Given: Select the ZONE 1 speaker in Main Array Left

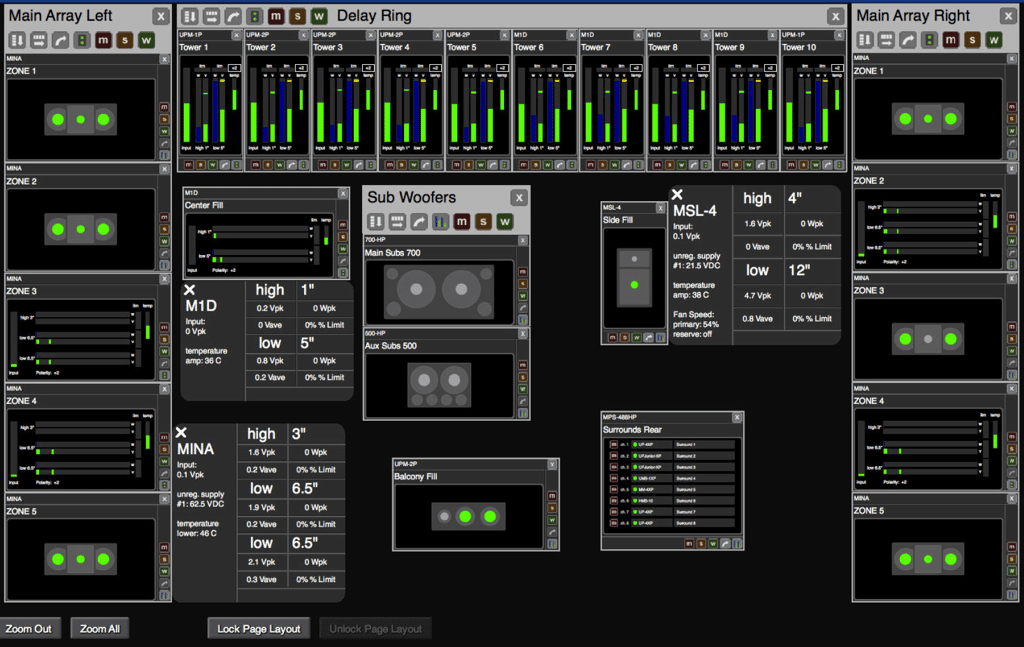Looking at the screenshot, I should 80,119.
